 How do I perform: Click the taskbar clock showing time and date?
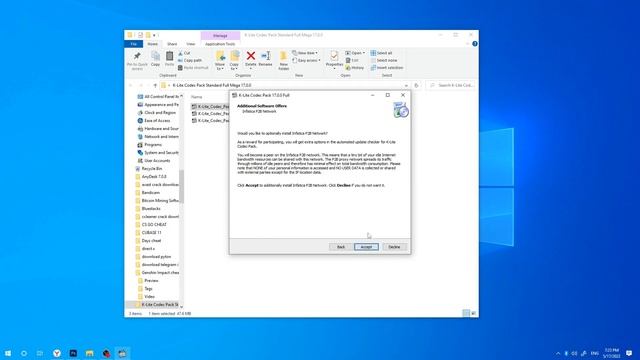(611, 353)
